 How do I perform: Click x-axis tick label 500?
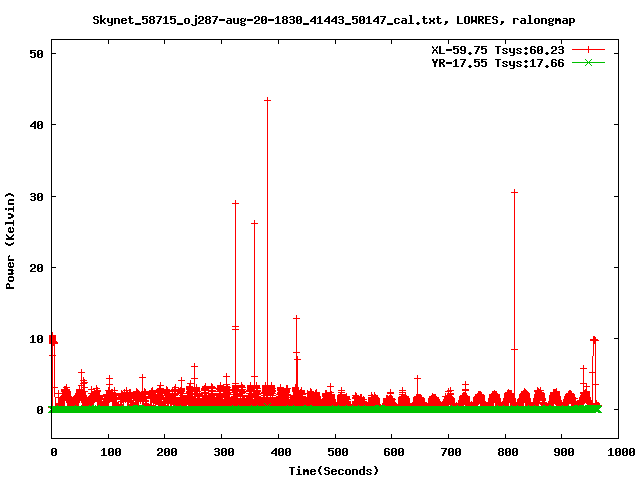pos(338,452)
